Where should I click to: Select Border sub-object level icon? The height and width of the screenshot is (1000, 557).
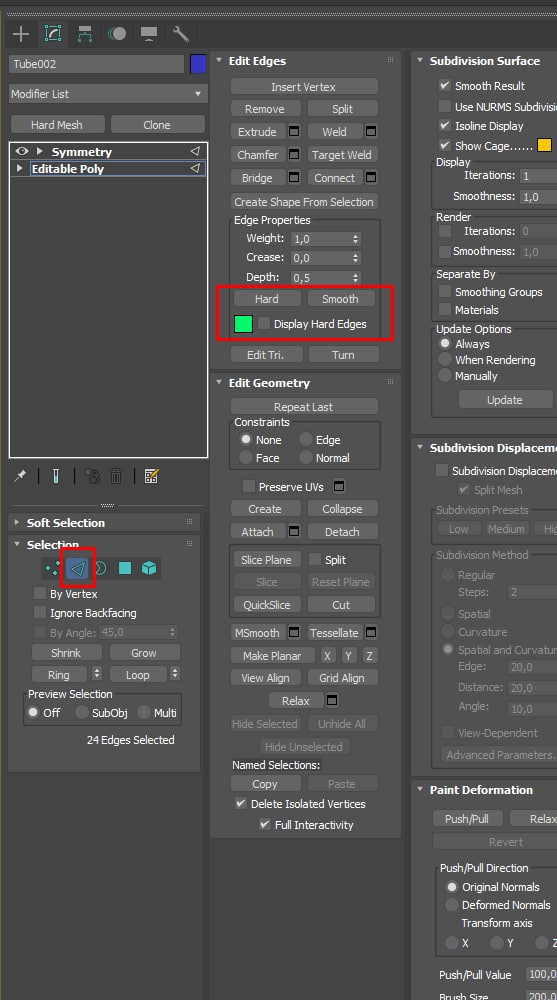101,568
